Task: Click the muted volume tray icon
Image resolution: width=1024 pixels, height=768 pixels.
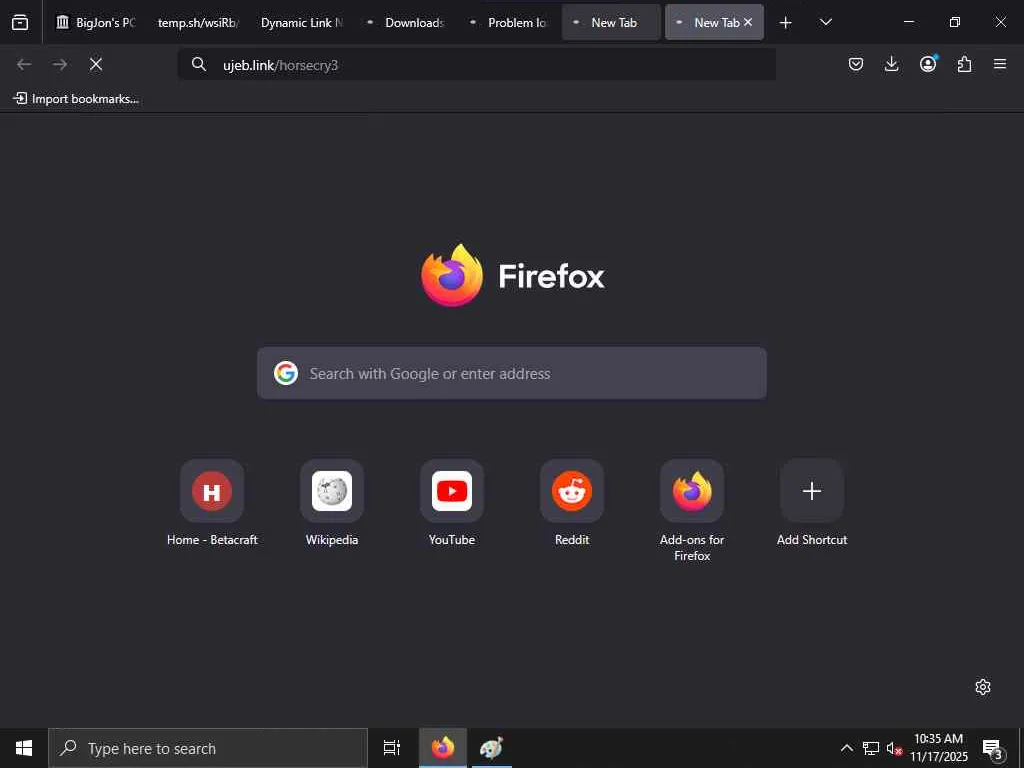Action: [894, 748]
